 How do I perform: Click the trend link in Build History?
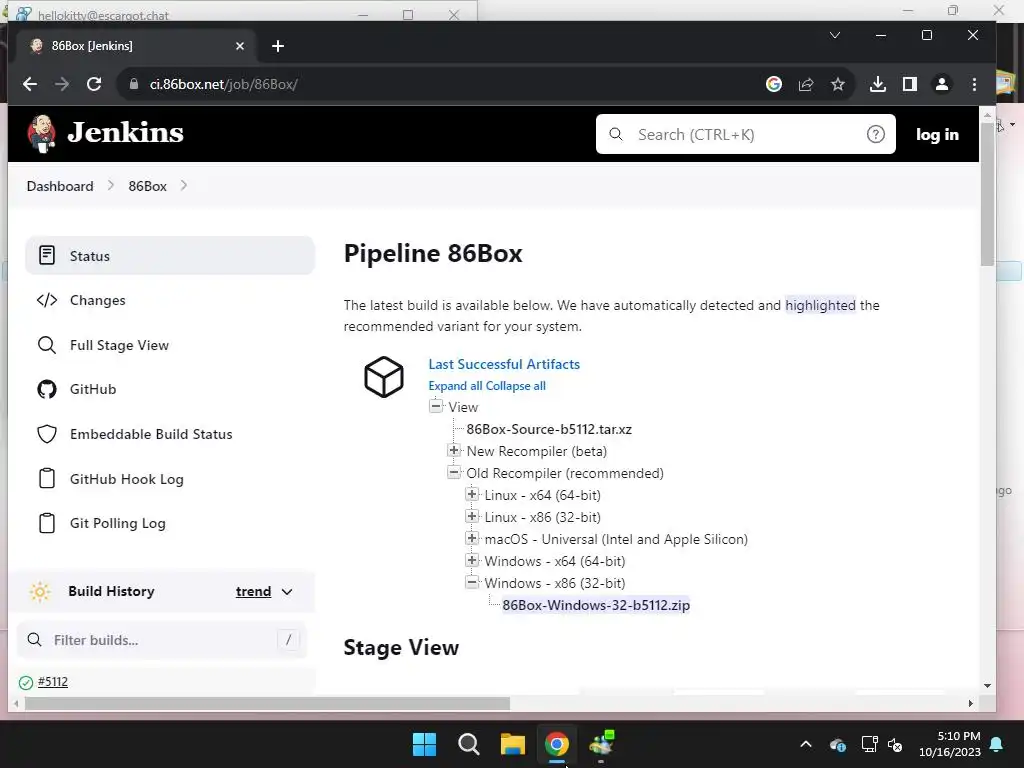pyautogui.click(x=253, y=592)
